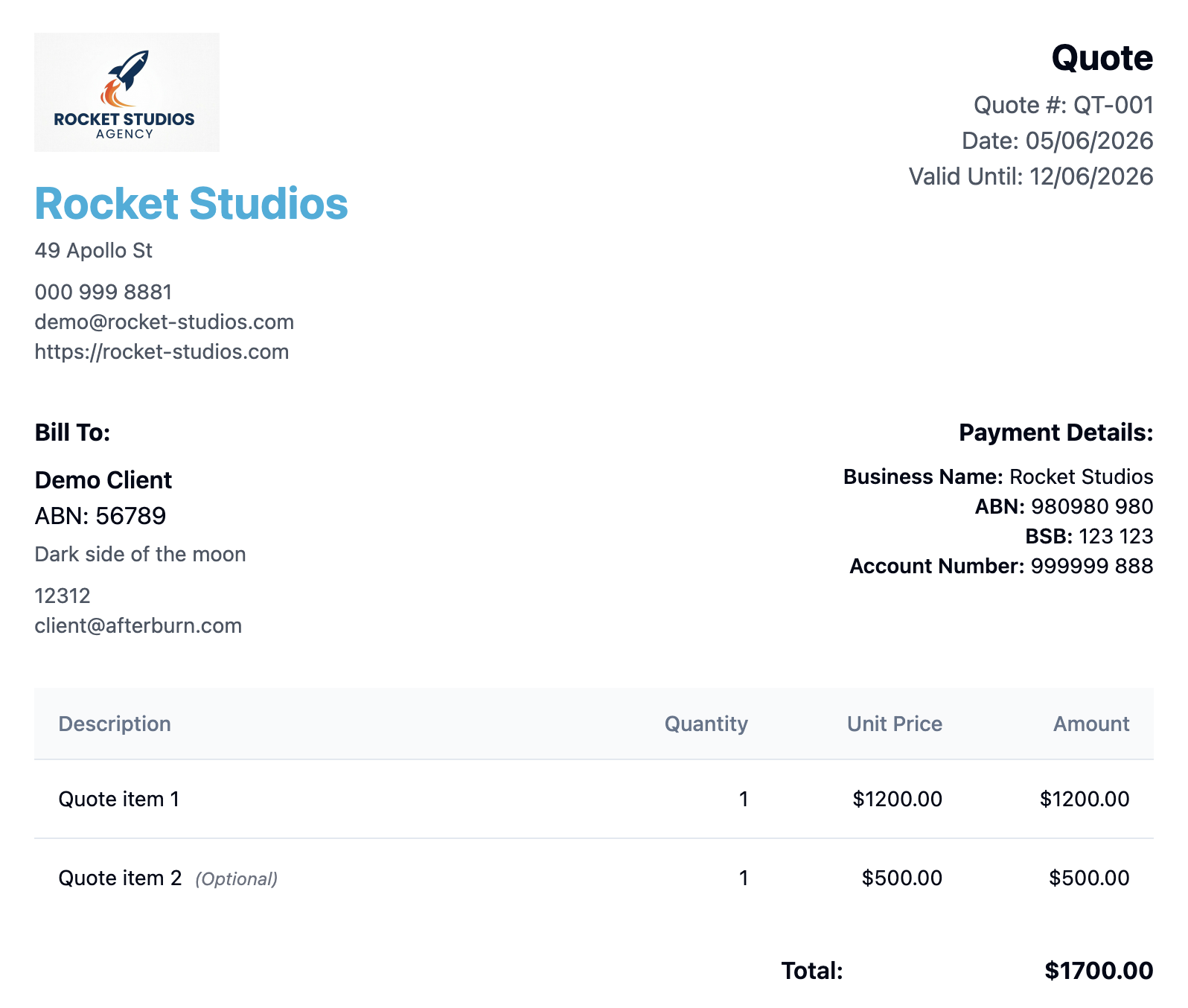Click the Quantity column header

pyautogui.click(x=706, y=724)
